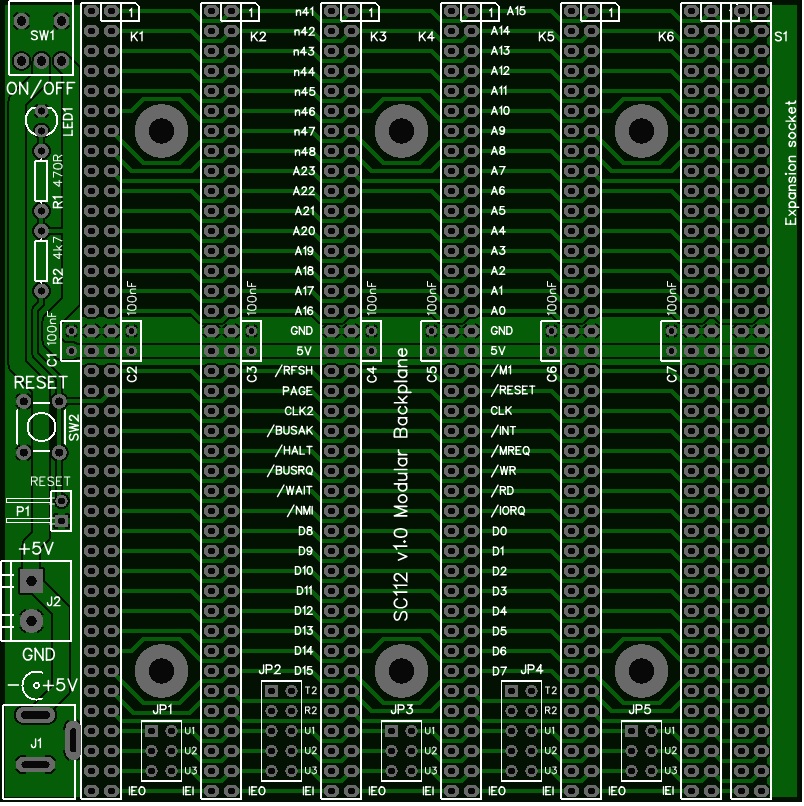The width and height of the screenshot is (804, 806).
Task: Select the D15 data label
Action: coord(303,671)
